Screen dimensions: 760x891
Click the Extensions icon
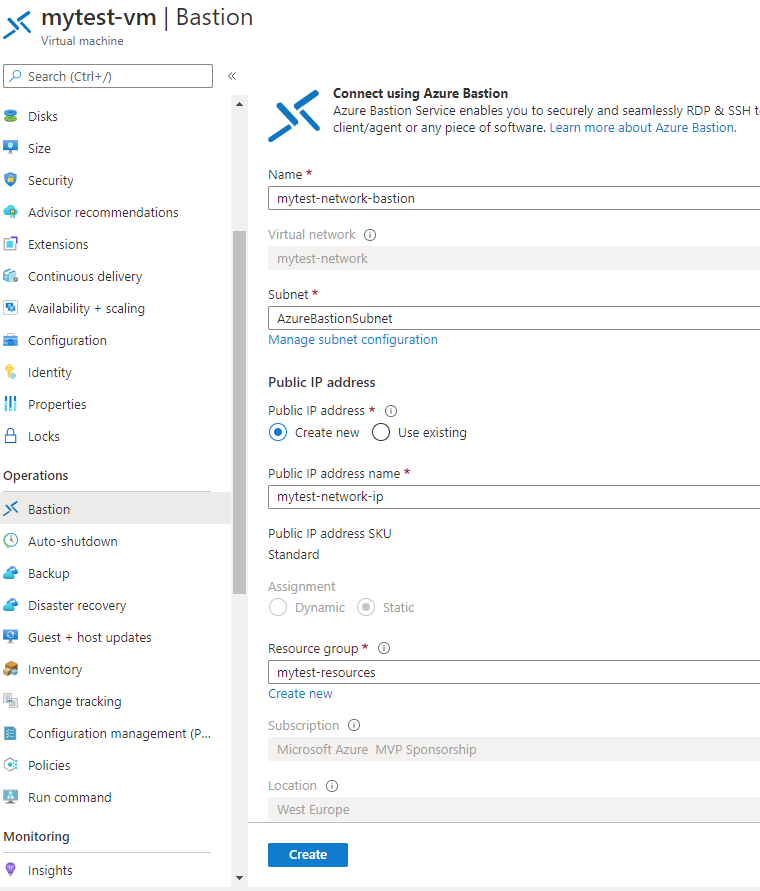pos(10,244)
